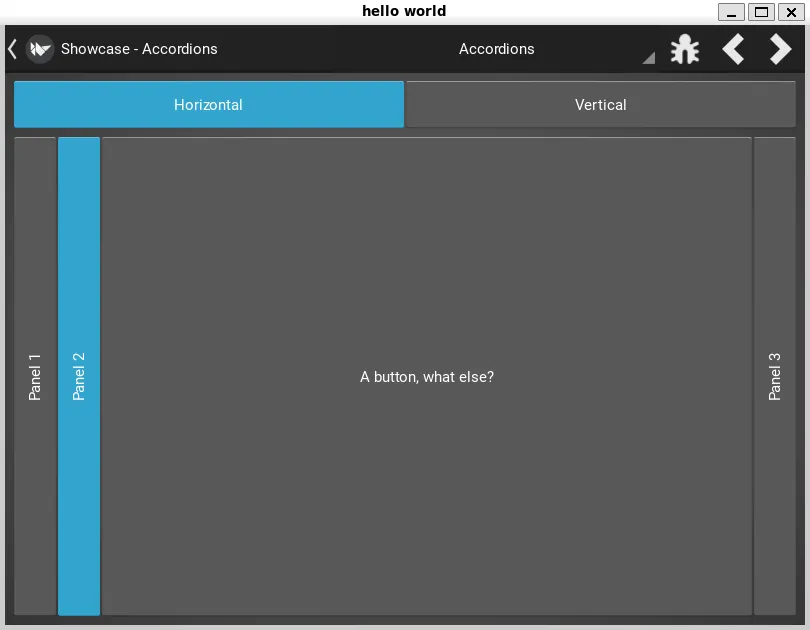The image size is (810, 630).
Task: Open the Accordions spinner dropdown
Action: tap(496, 49)
